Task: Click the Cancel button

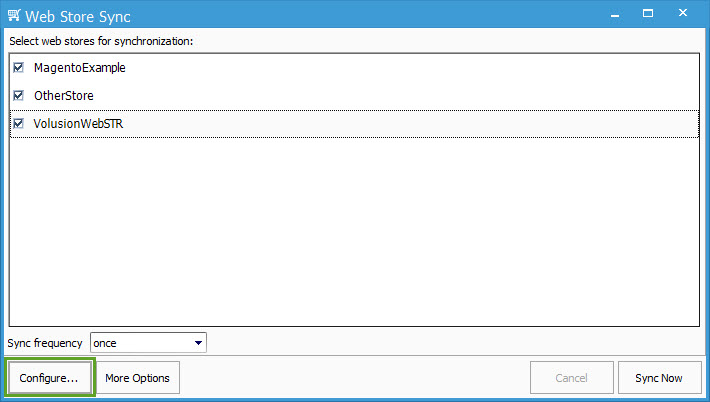Action: [x=571, y=378]
